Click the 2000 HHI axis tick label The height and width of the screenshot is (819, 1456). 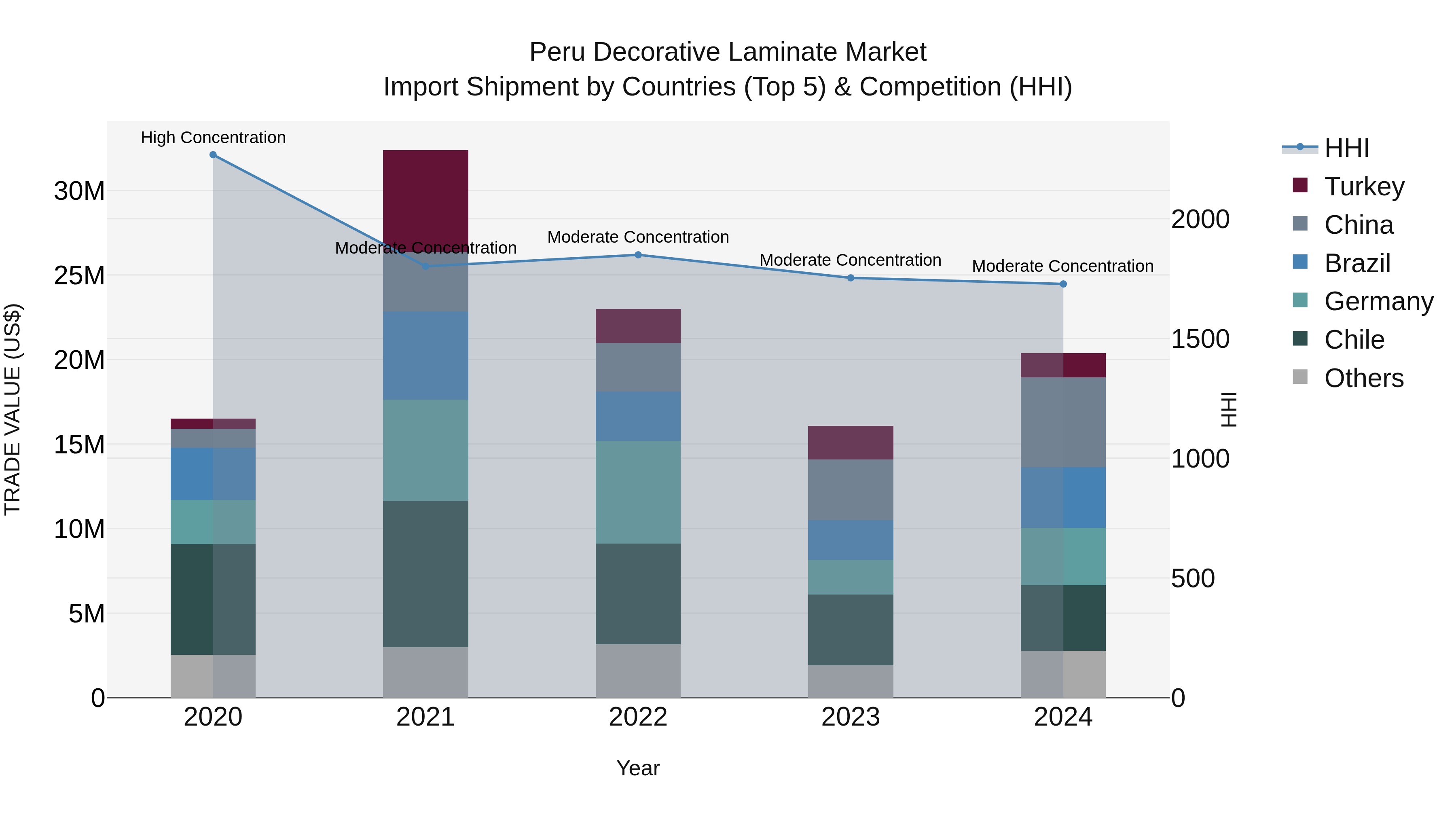(1200, 219)
